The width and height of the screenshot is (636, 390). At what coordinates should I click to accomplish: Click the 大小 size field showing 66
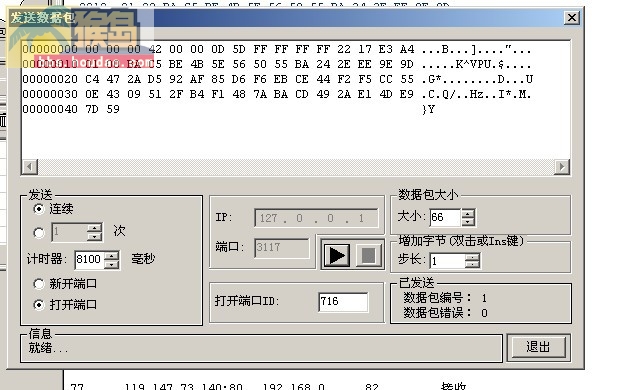point(445,217)
